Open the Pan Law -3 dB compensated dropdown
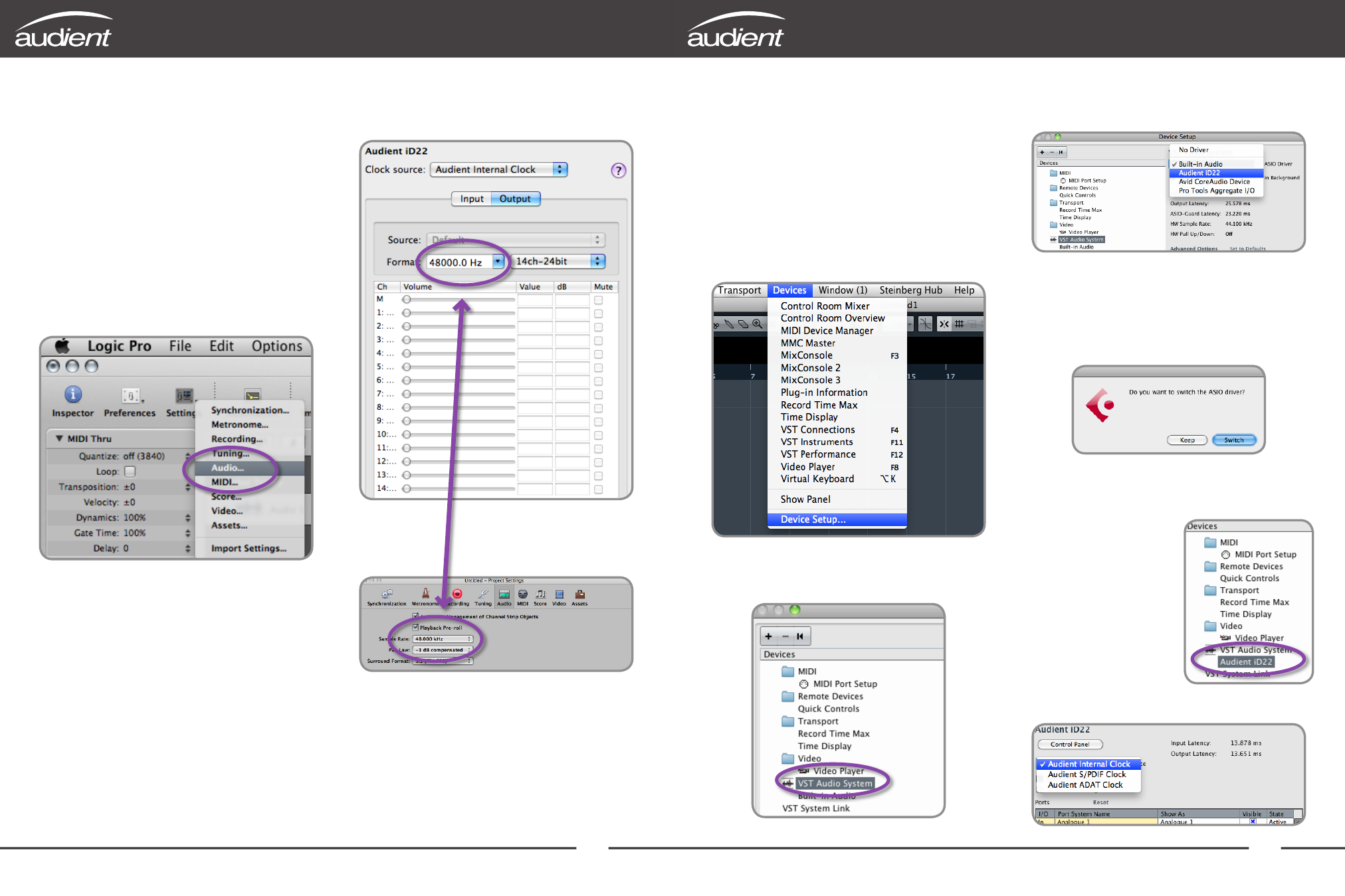Image resolution: width=1345 pixels, height=896 pixels. (443, 650)
